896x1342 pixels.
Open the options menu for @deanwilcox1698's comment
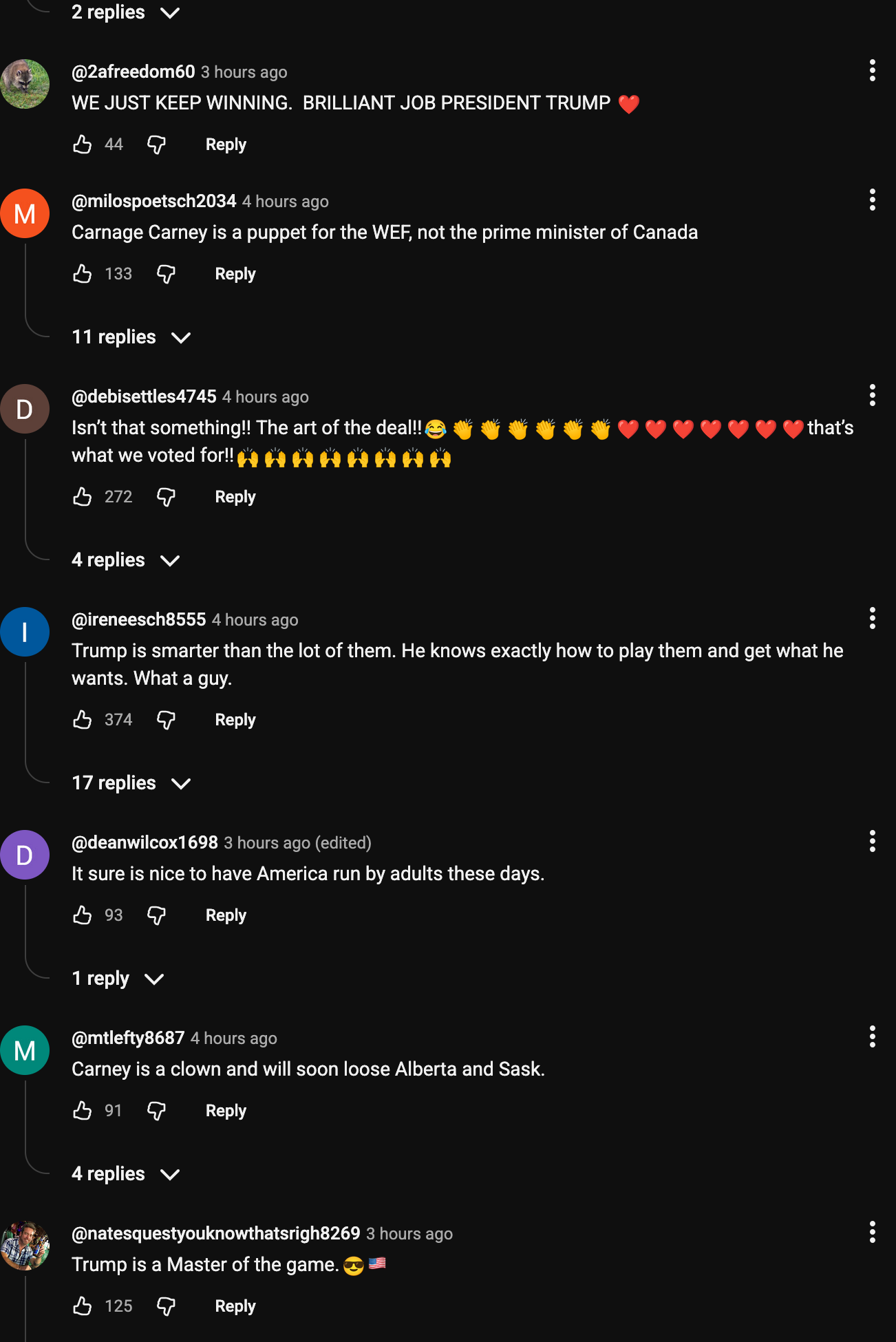[872, 842]
